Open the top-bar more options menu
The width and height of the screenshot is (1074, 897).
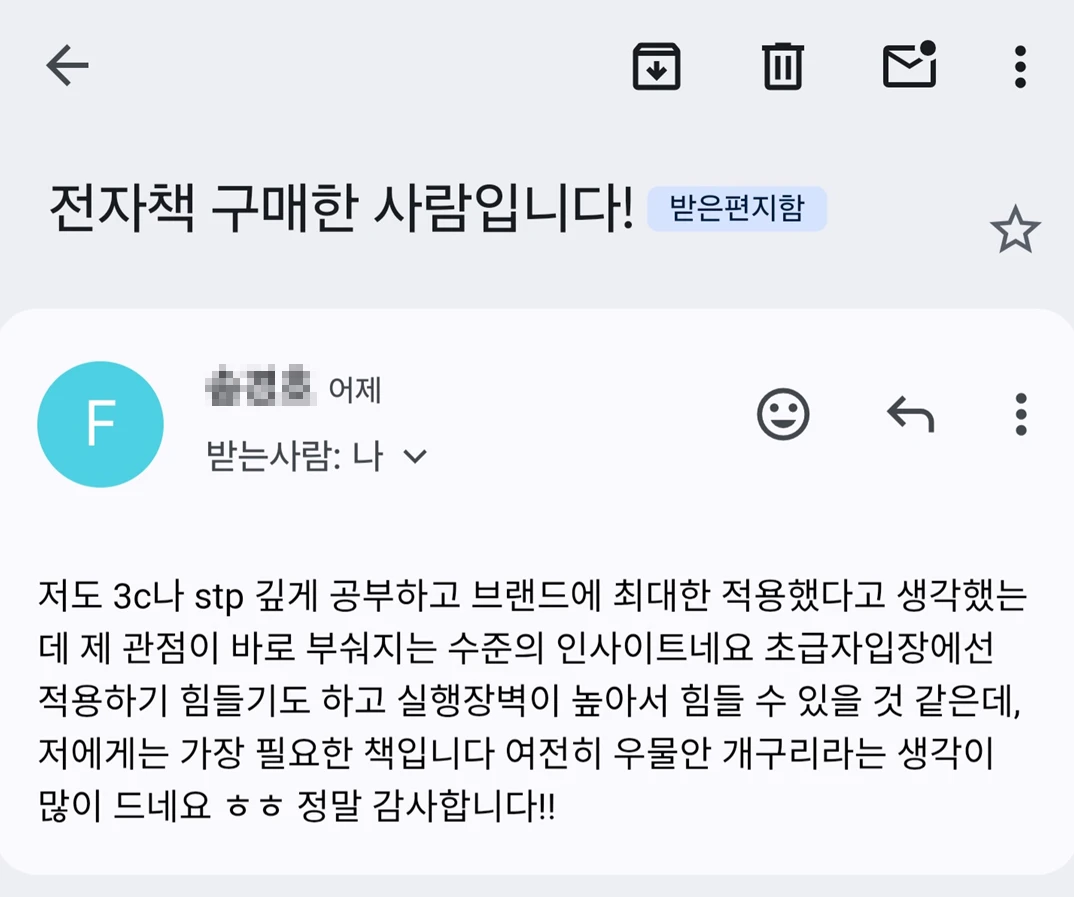[1019, 67]
